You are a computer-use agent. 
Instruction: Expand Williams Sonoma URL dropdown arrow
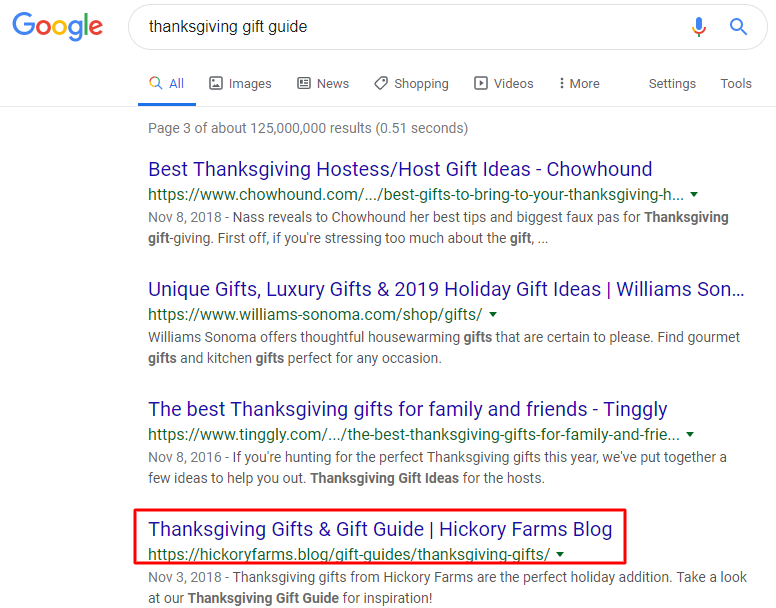click(493, 314)
